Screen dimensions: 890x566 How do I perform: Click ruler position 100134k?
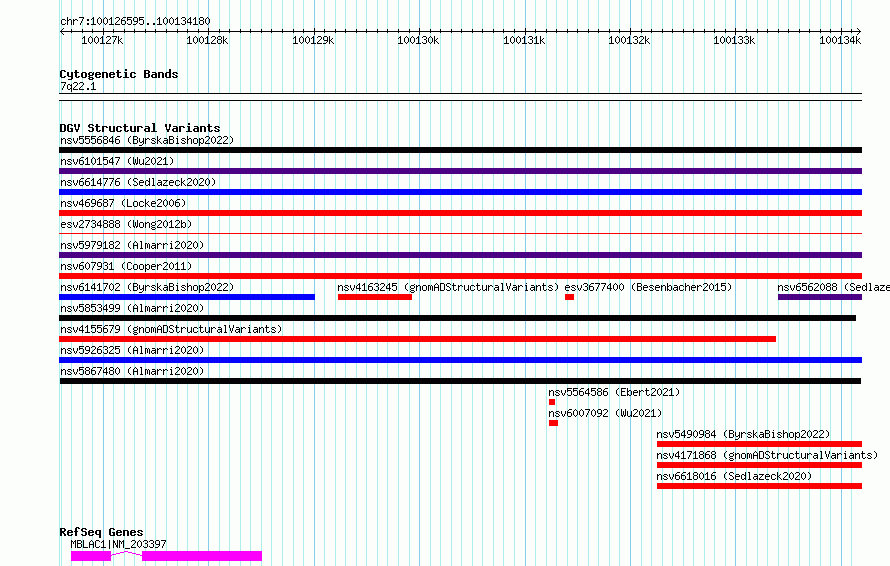click(840, 40)
